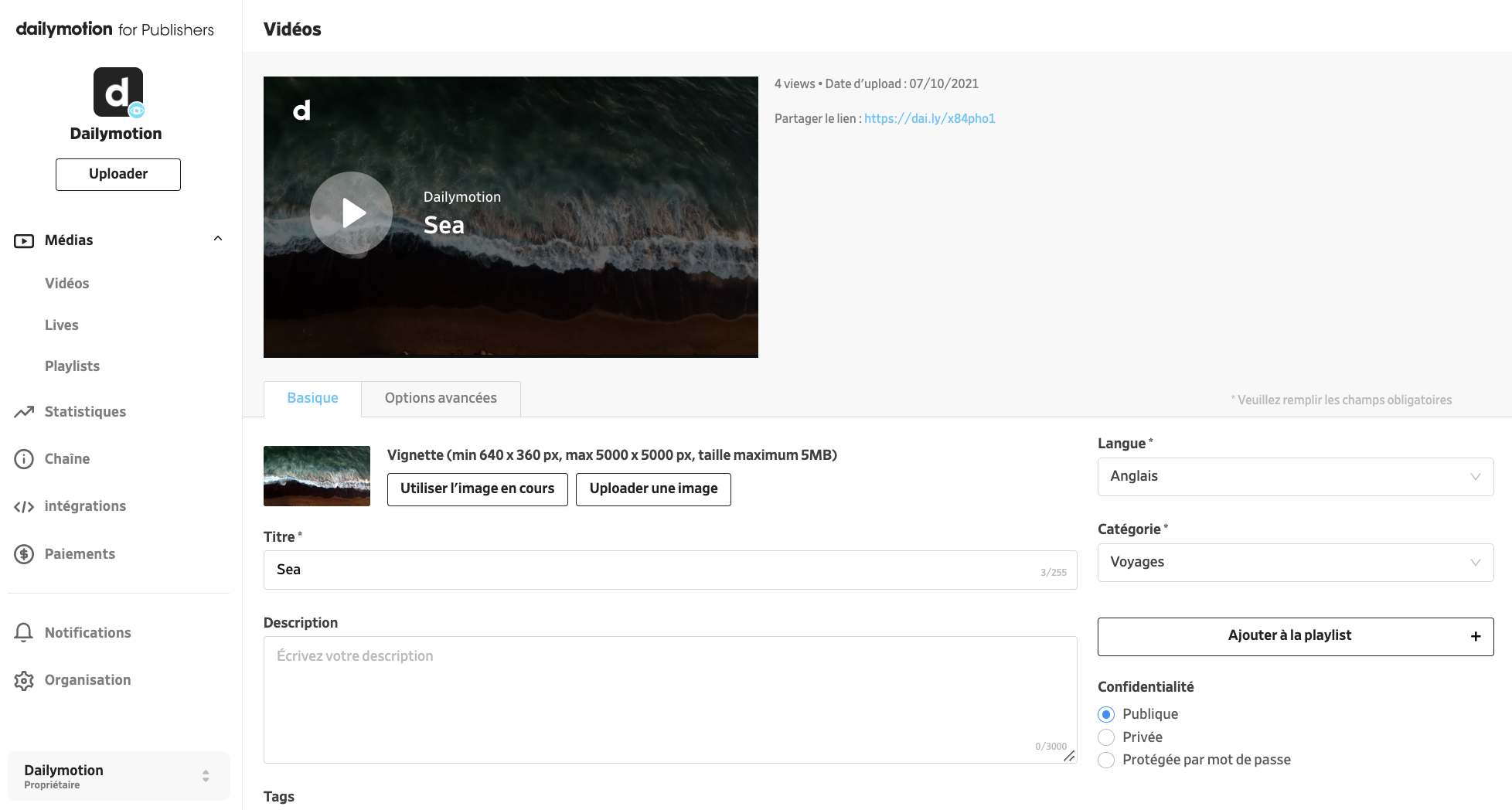
Task: Go to Statistiques section
Action: tap(85, 412)
